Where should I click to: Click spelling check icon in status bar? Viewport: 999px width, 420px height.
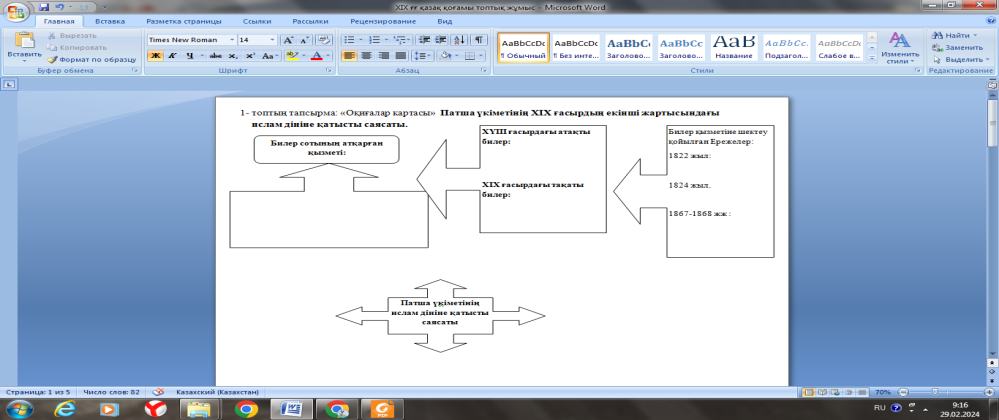[x=157, y=391]
